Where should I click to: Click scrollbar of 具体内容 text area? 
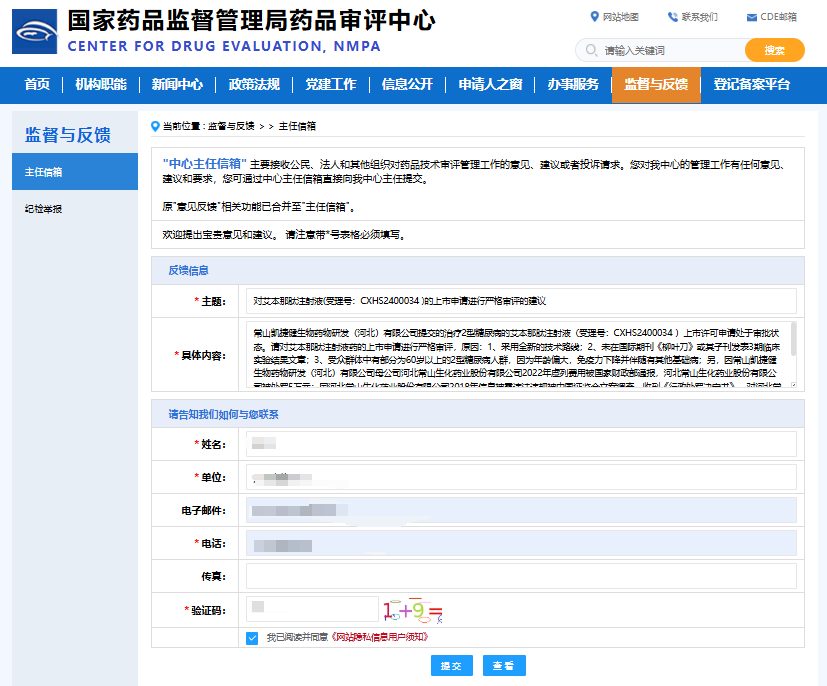(x=793, y=340)
